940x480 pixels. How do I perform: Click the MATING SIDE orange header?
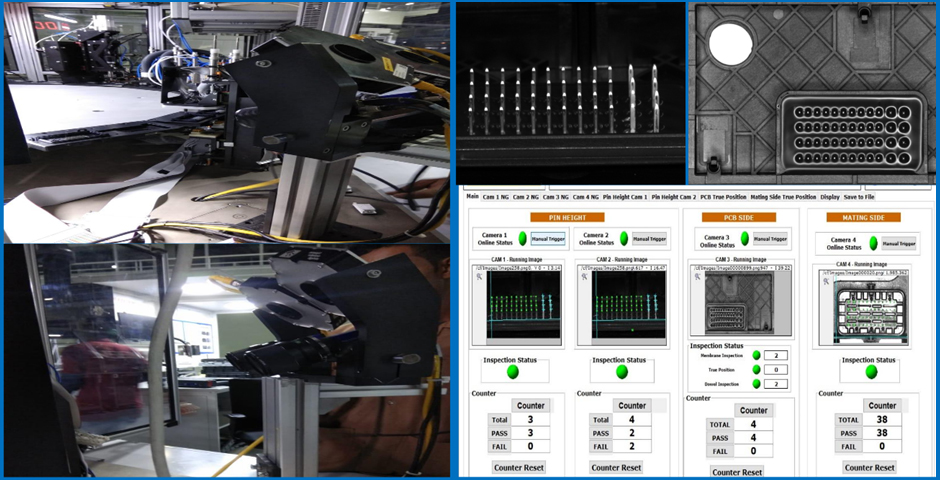pyautogui.click(x=863, y=217)
